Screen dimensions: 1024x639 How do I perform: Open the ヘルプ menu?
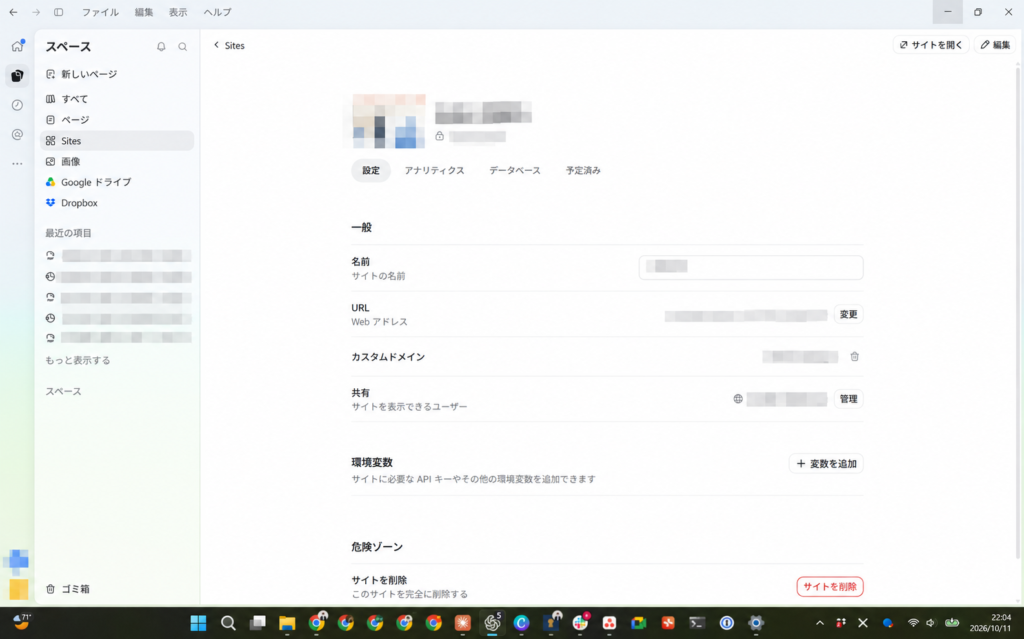click(217, 12)
